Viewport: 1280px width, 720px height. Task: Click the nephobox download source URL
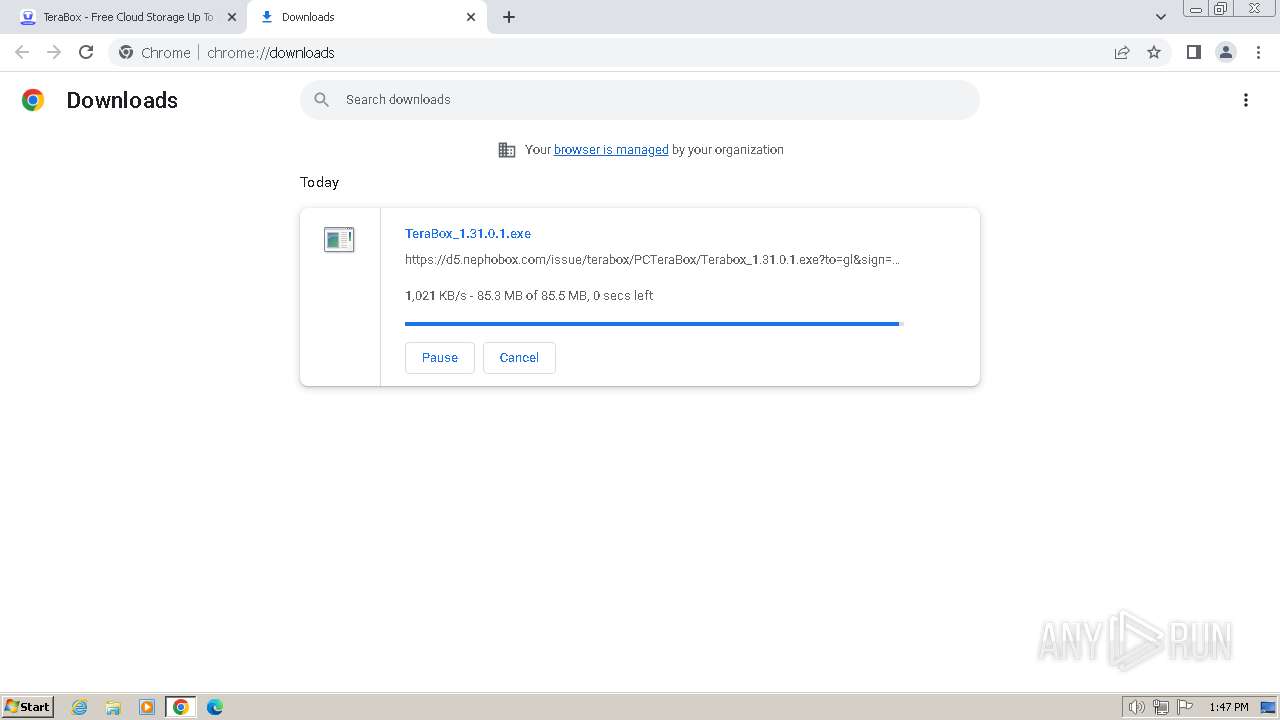pos(652,260)
